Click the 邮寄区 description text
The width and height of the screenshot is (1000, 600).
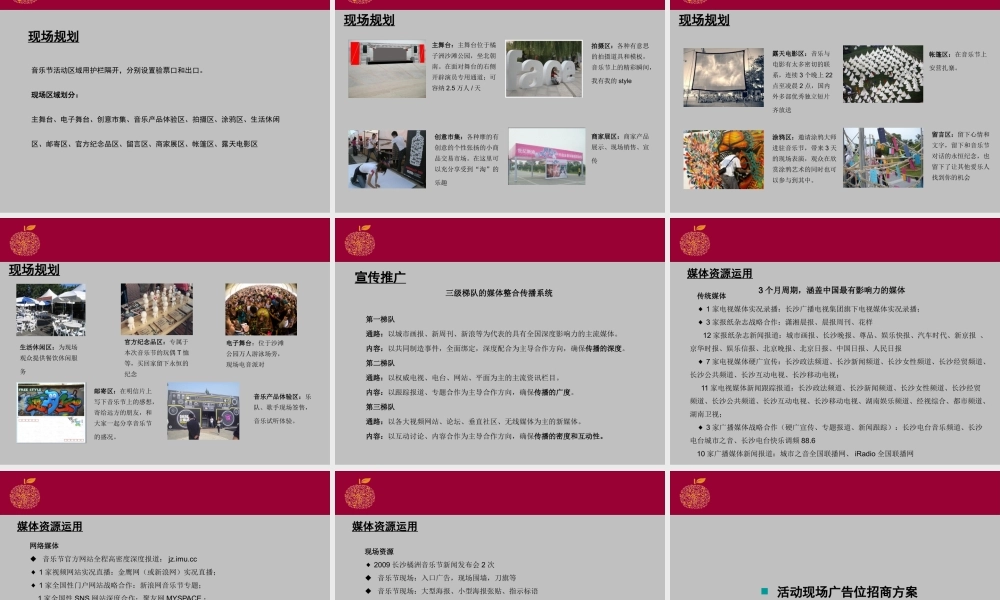(124, 414)
